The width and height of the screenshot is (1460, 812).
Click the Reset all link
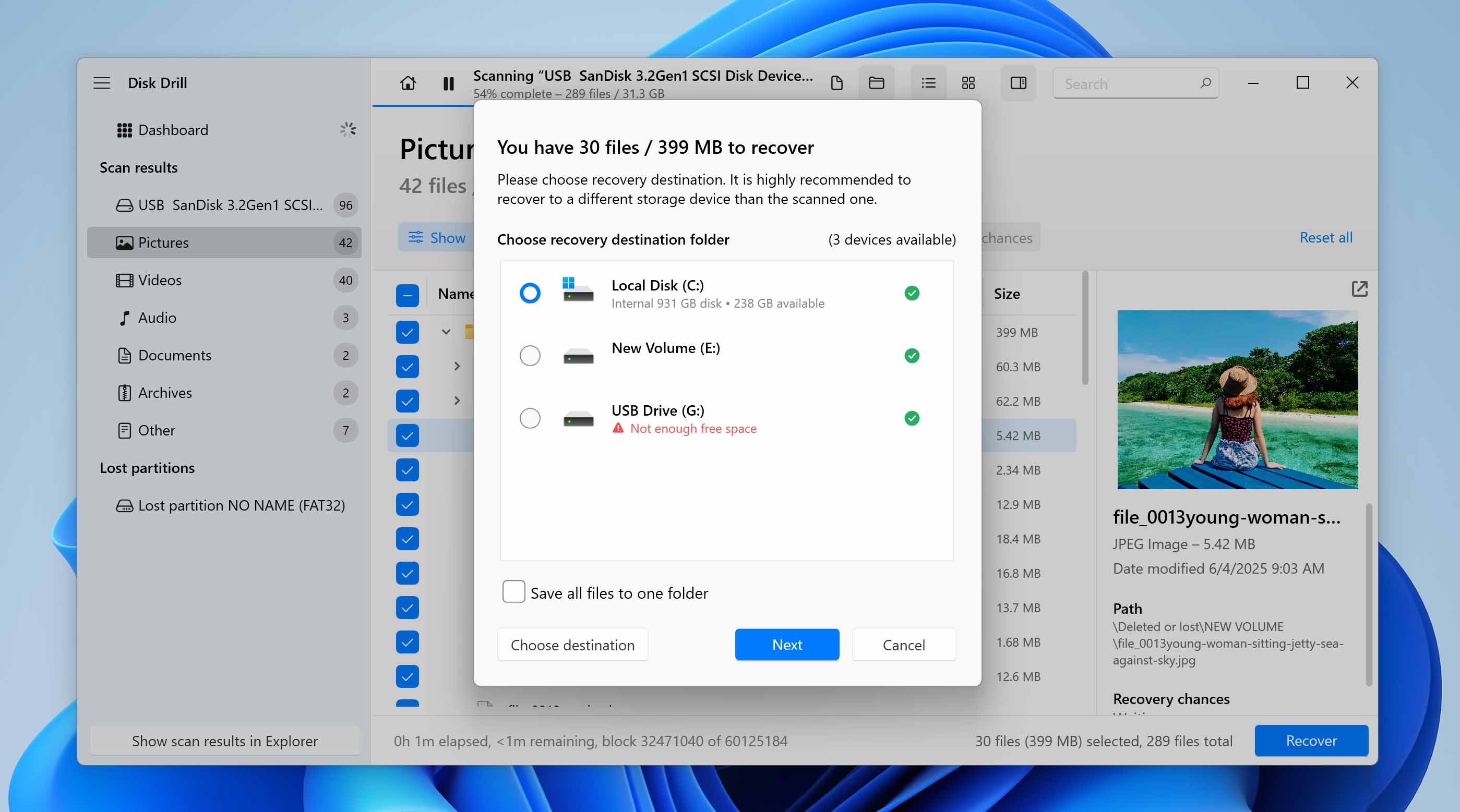click(1326, 237)
